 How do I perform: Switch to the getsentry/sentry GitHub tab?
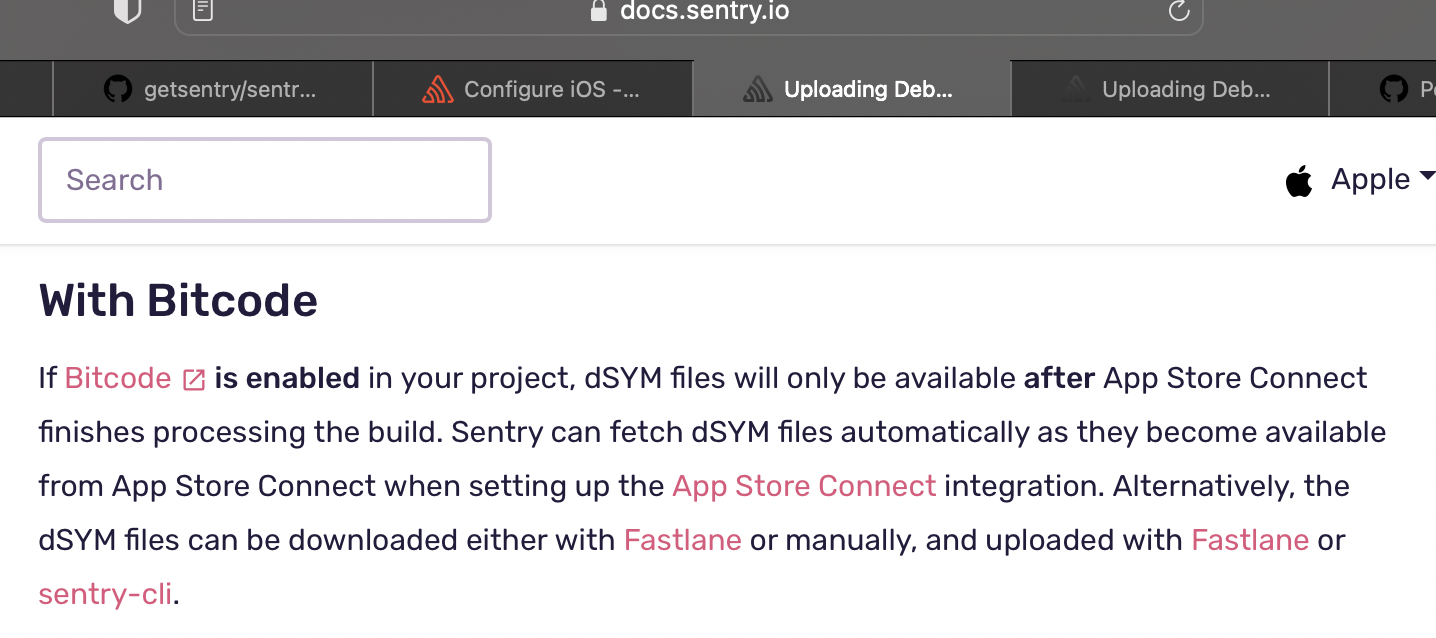[210, 89]
